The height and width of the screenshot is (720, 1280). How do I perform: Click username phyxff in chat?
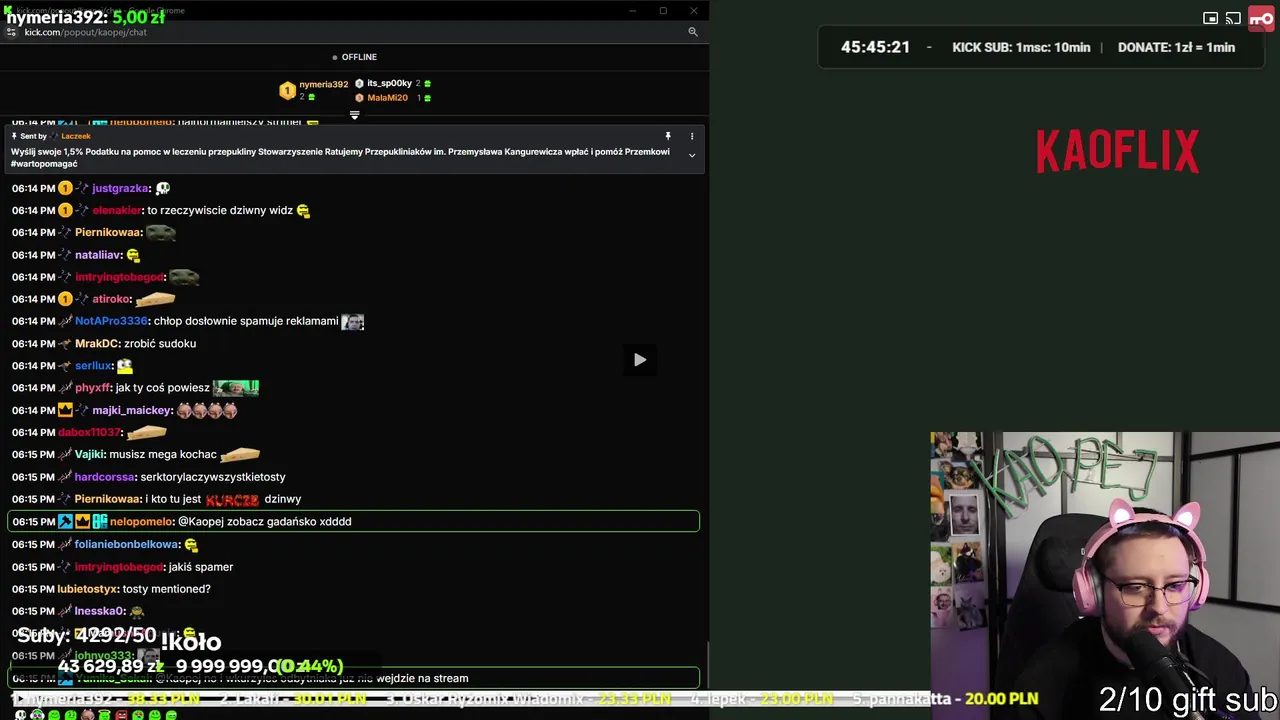pos(92,388)
